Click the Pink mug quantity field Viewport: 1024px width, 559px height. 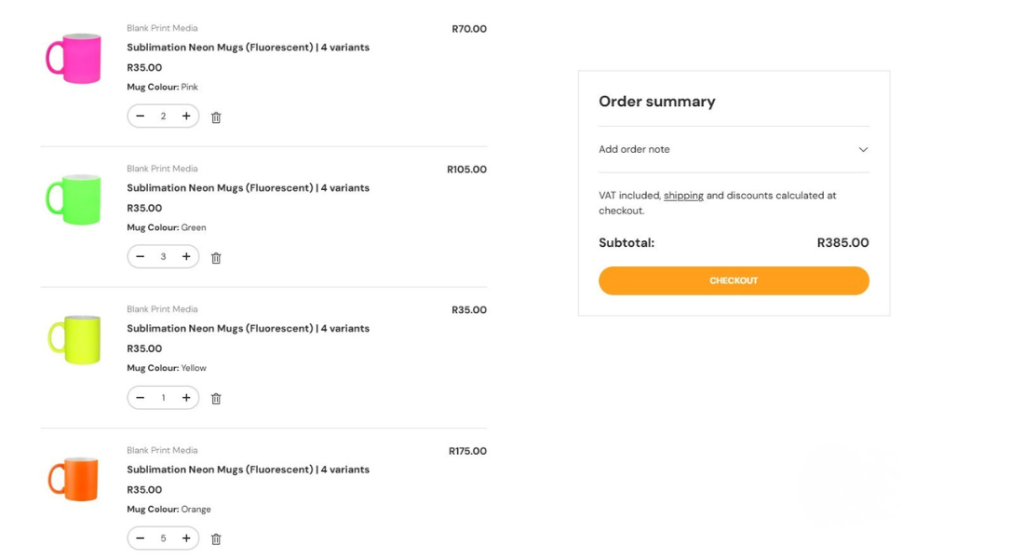pyautogui.click(x=163, y=116)
